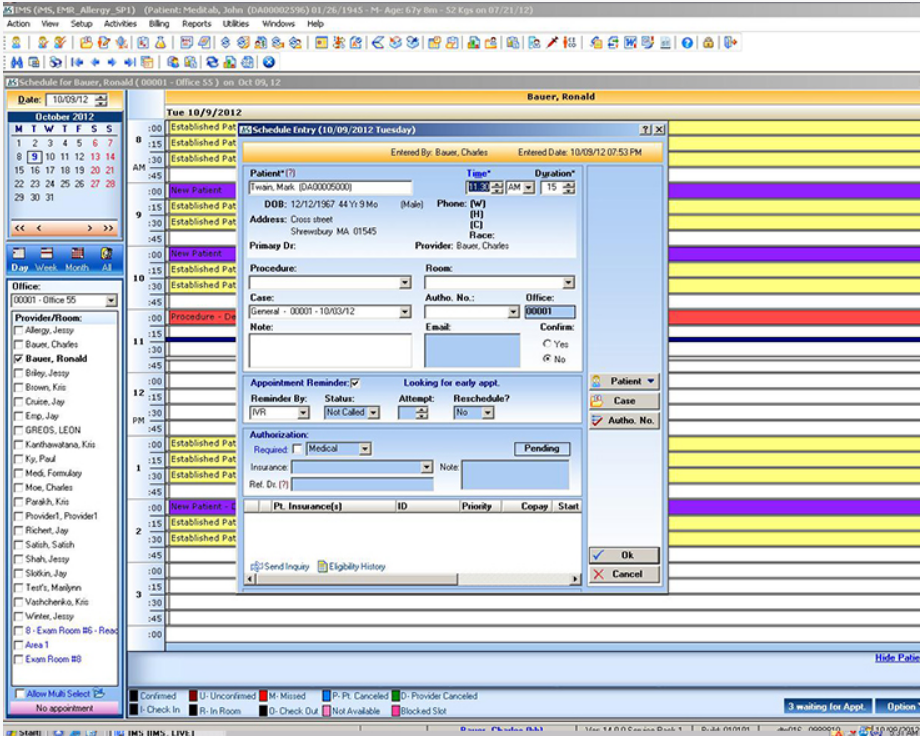Click the Last record arrow toolbar icon

point(130,62)
